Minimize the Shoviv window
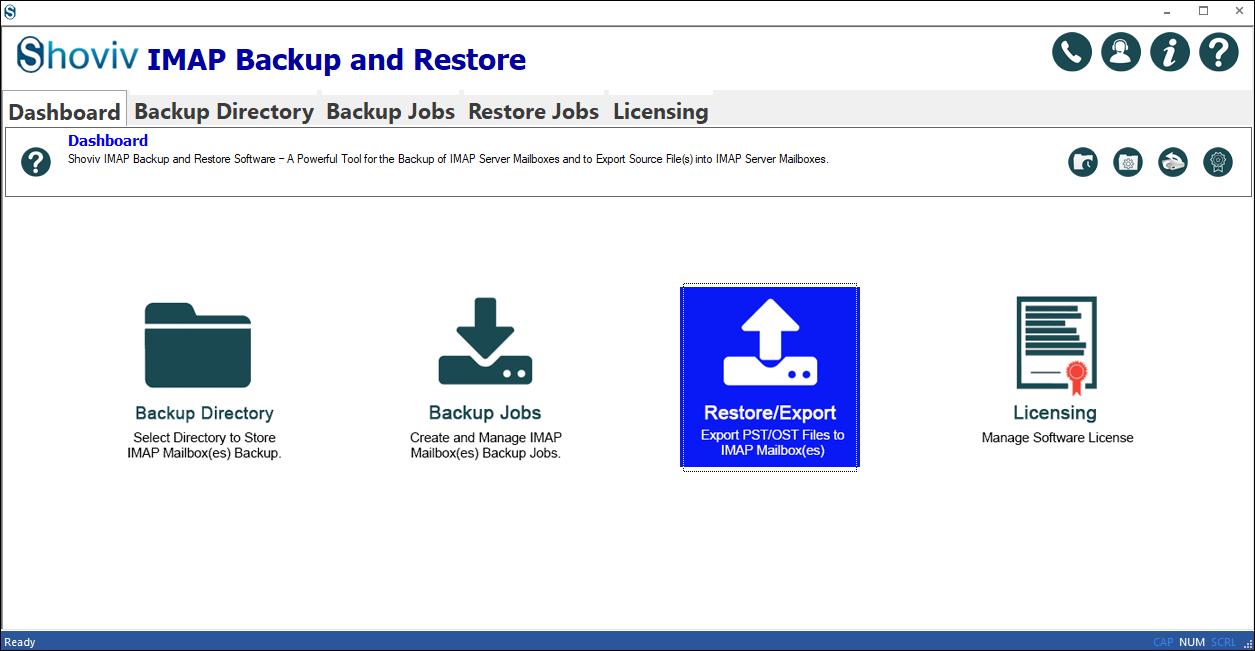This screenshot has height=651, width=1255. 1169,11
